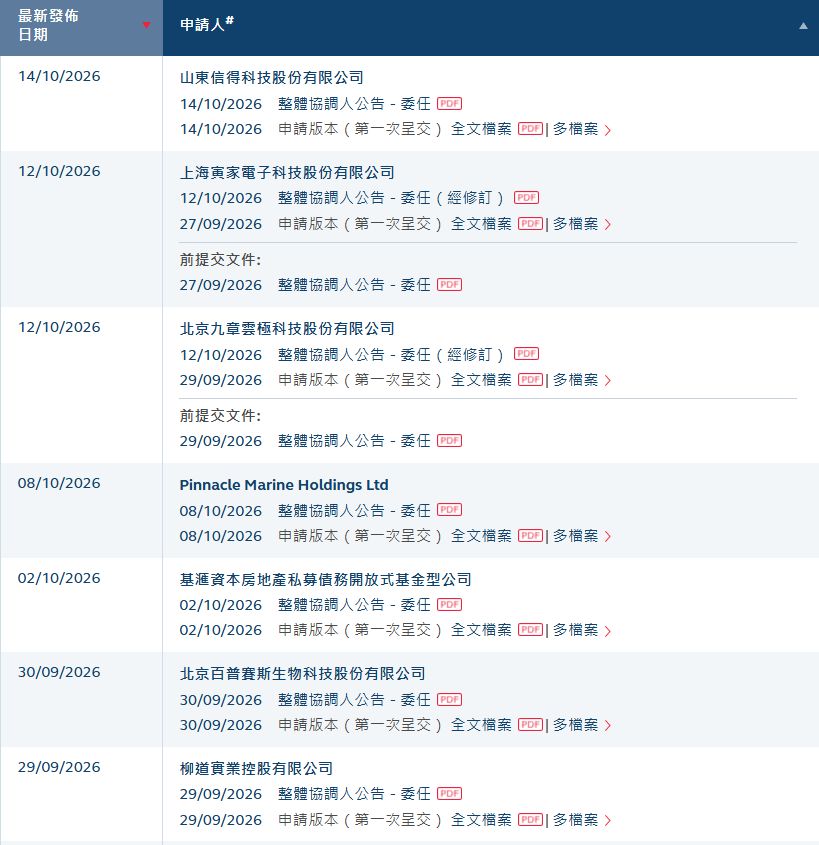Click 申請人 column header label
This screenshot has width=819, height=845.
click(x=206, y=24)
